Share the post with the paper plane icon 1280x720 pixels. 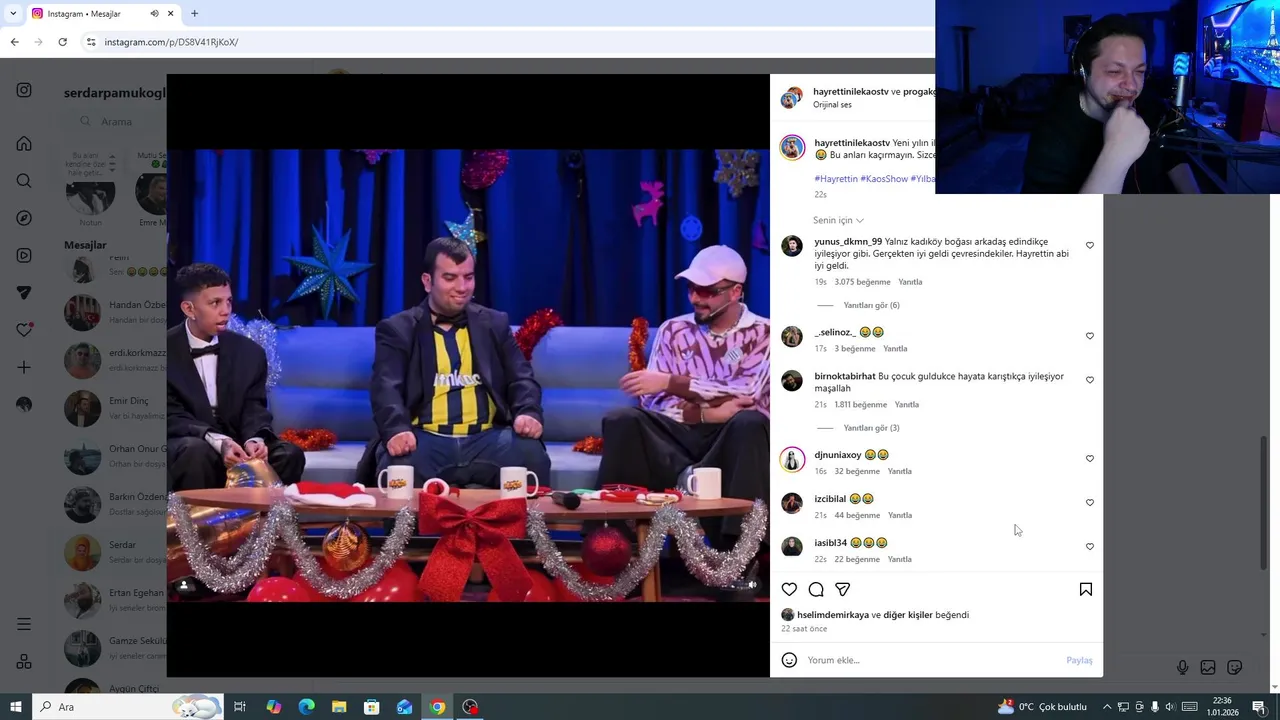(843, 589)
